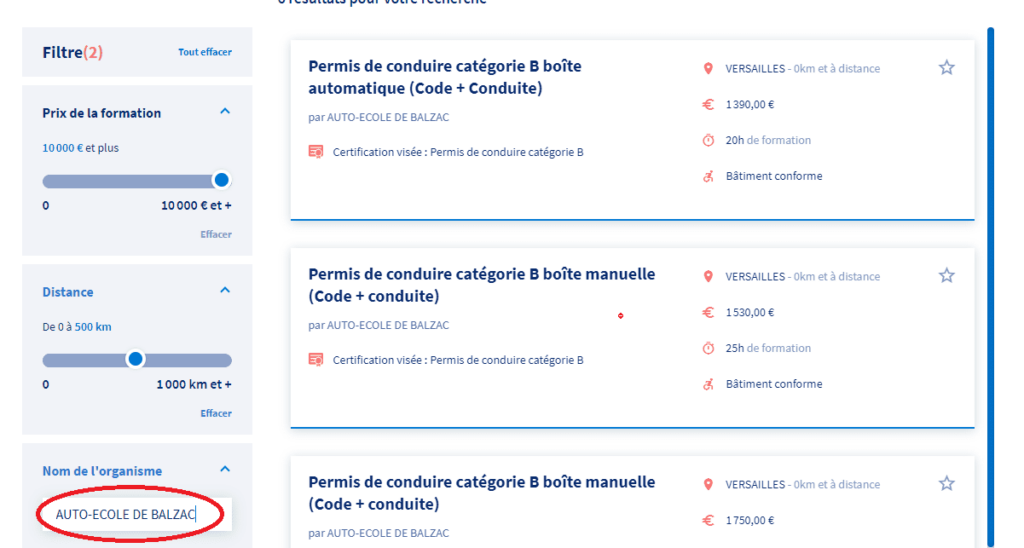Click VERSAILLES location on the 1 390,00 € card
Image resolution: width=1024 pixels, height=548 pixels.
click(803, 69)
